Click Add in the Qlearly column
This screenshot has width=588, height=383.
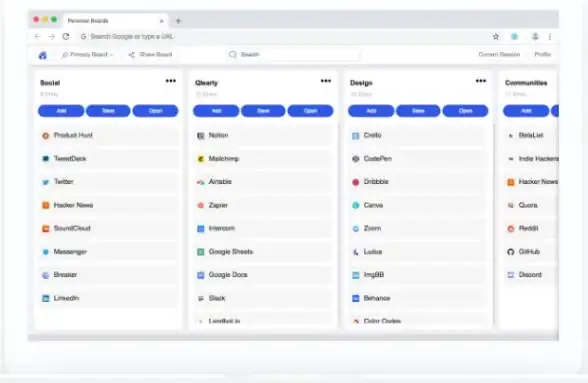[216, 111]
